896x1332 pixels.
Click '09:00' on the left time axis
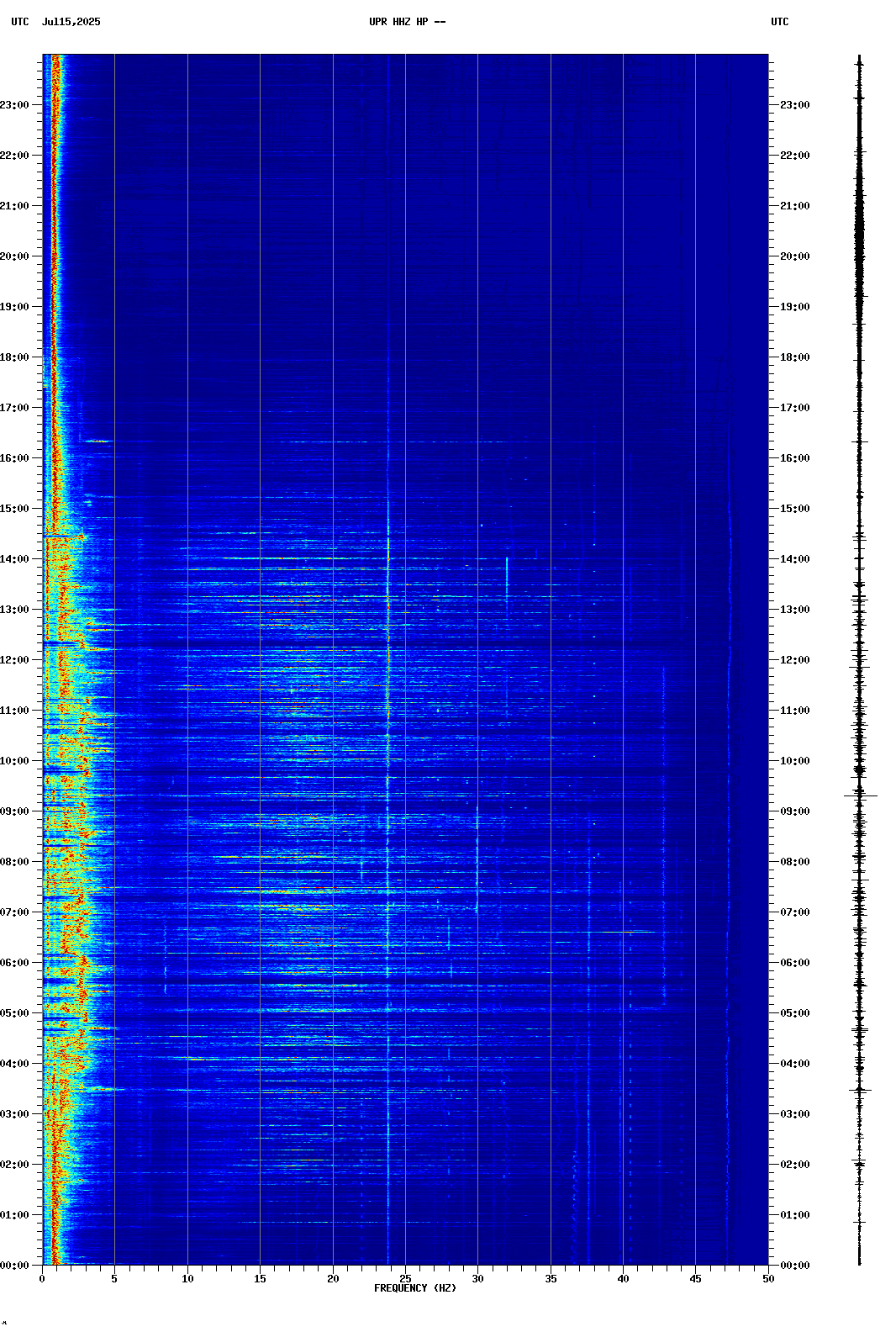(x=14, y=811)
